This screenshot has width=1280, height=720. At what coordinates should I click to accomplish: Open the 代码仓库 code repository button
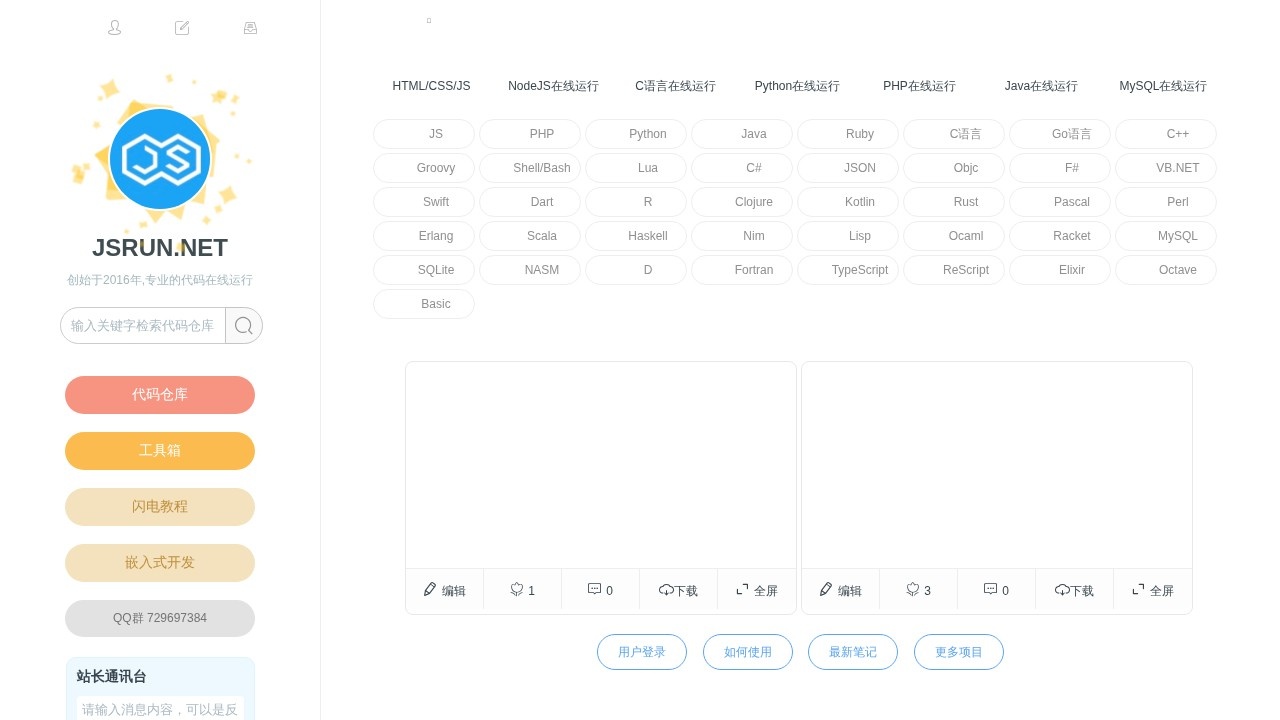160,395
